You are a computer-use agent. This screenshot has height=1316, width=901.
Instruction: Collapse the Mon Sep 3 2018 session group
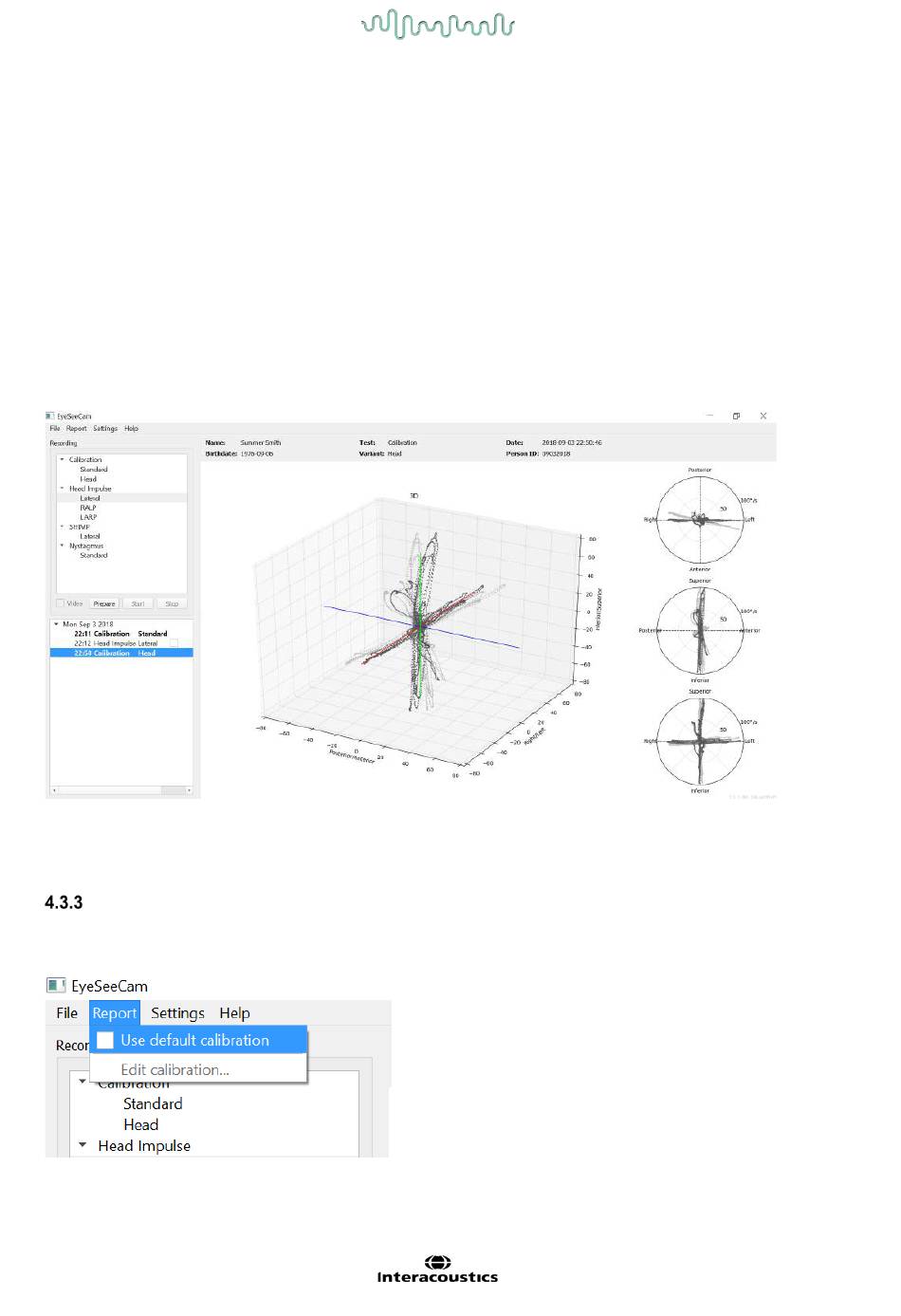[56, 624]
